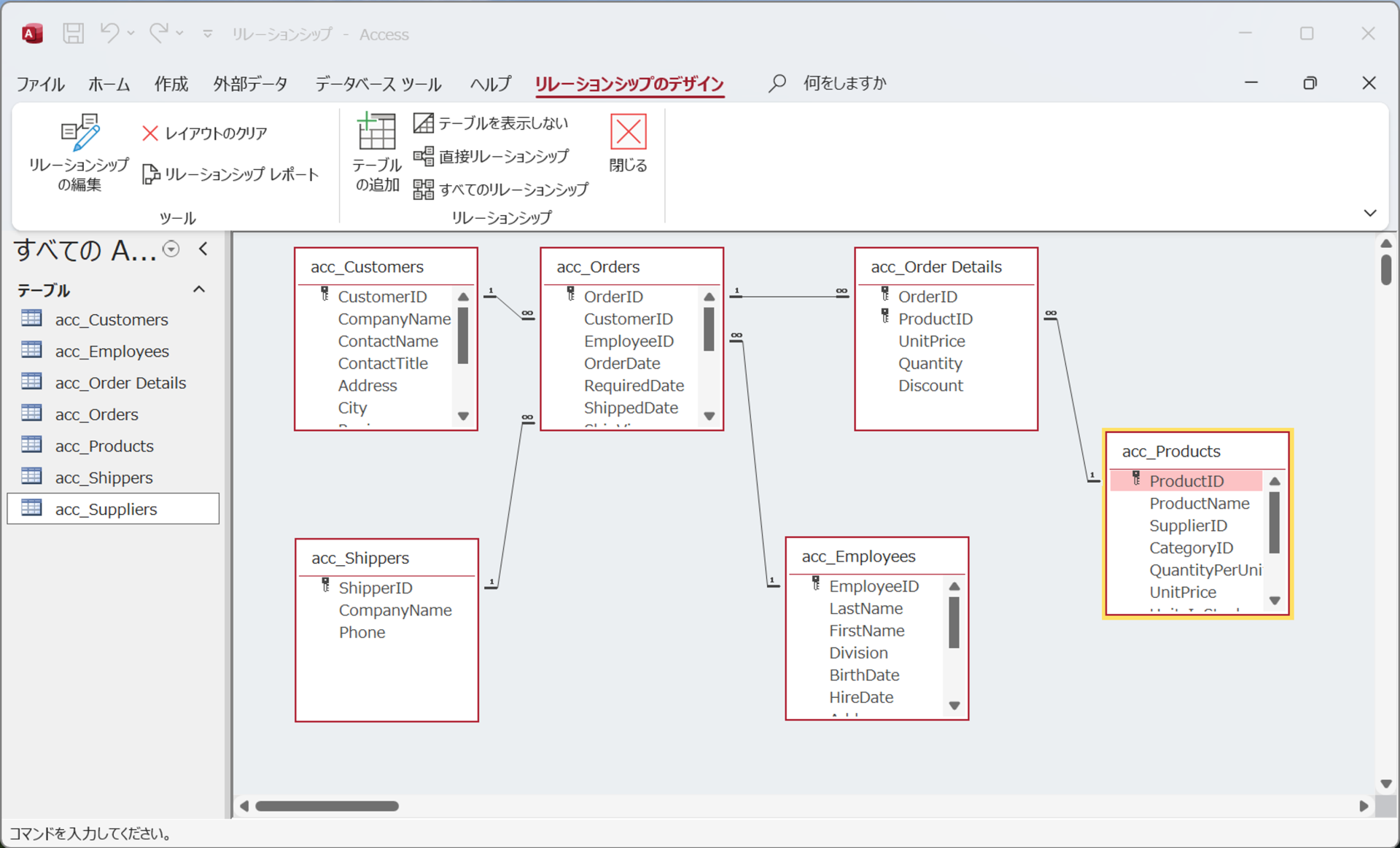Generate the リレーションシップ レポート
This screenshot has height=848, width=1400.
pos(230,174)
